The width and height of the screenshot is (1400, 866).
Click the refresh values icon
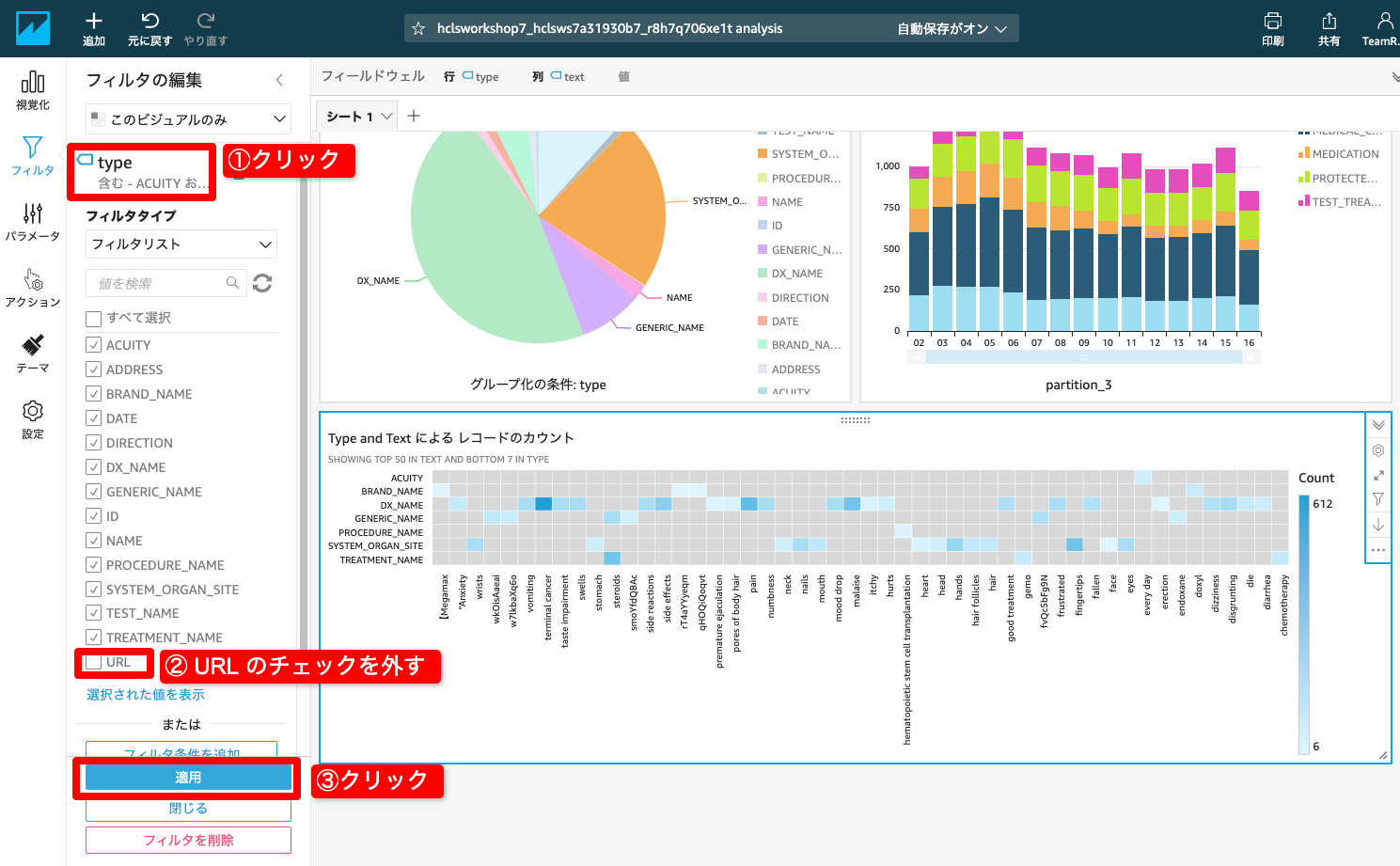pos(262,283)
